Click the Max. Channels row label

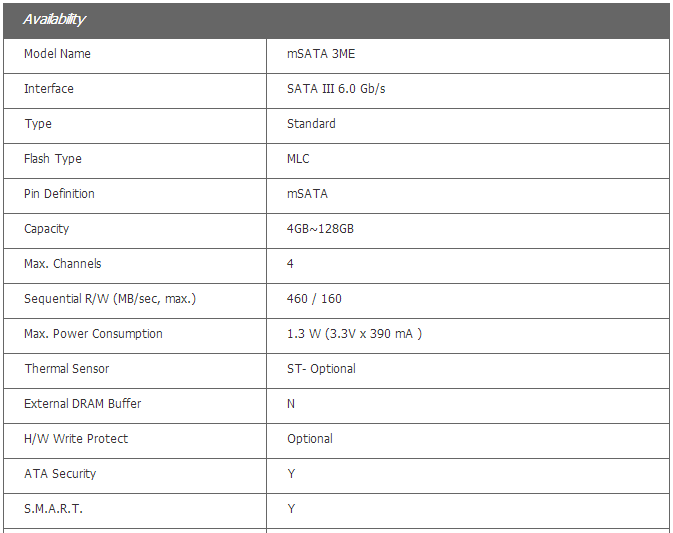(63, 264)
